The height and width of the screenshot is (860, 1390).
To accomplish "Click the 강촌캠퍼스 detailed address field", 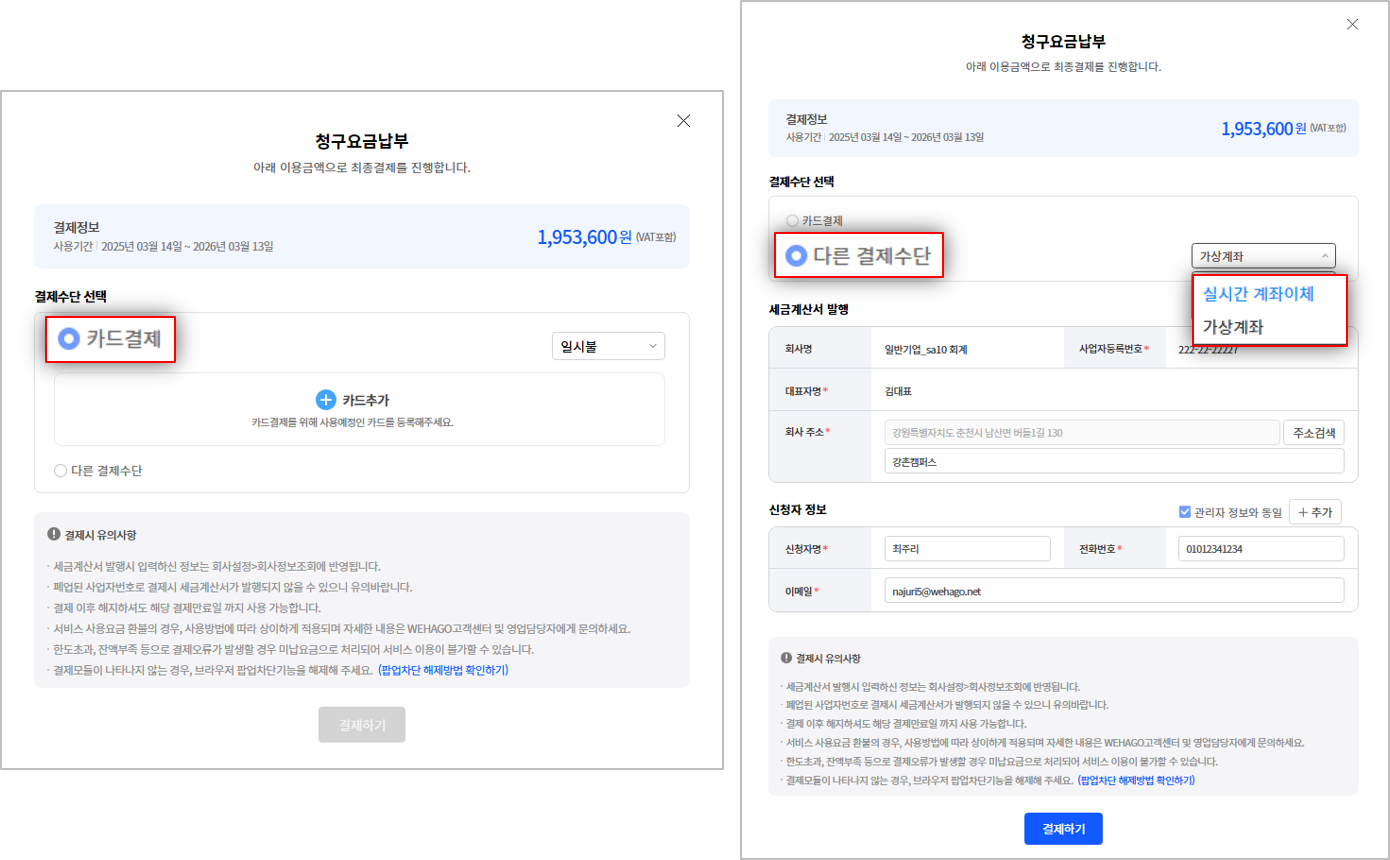I will point(1114,463).
